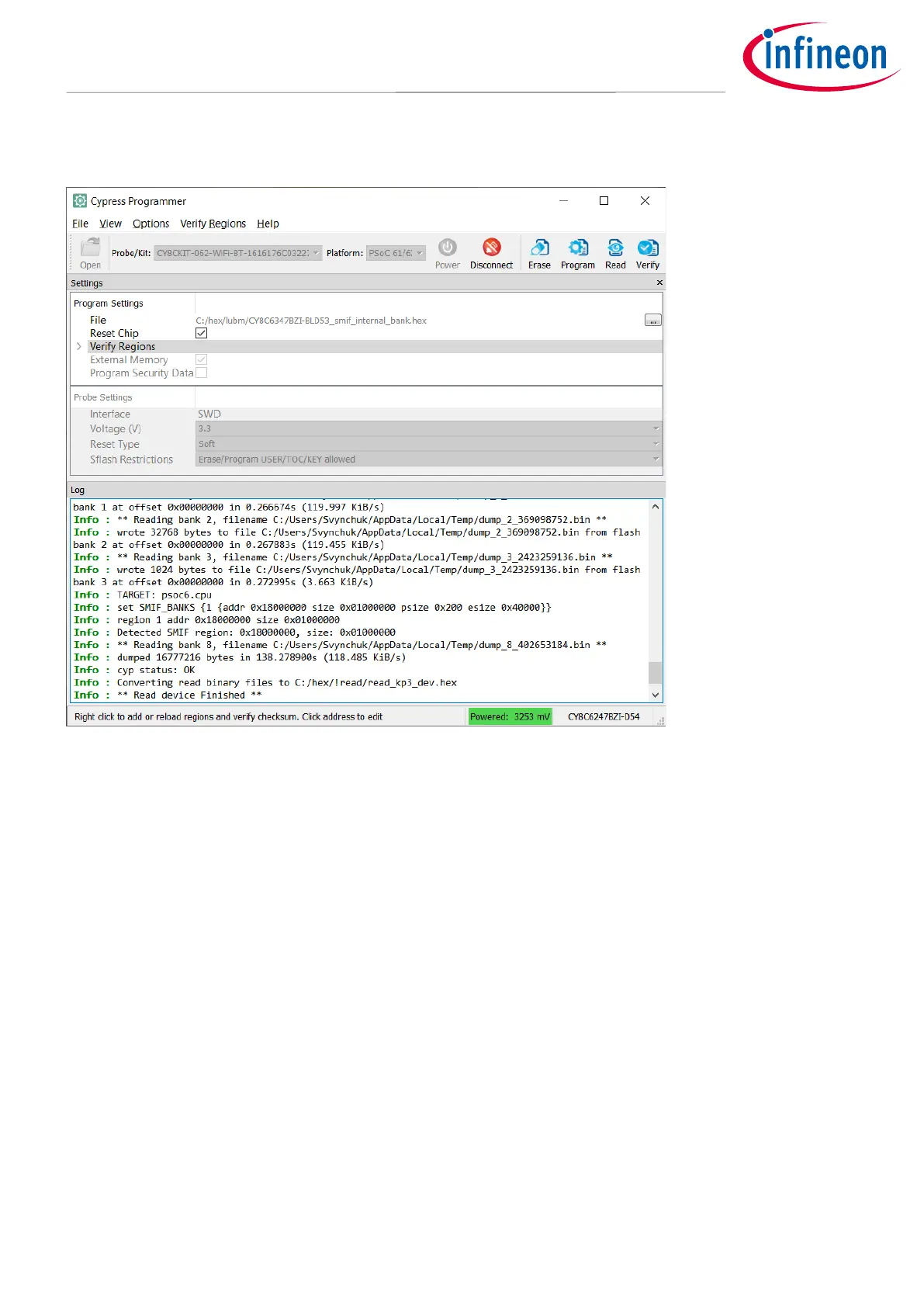Click the log scrollbar thumb

click(x=656, y=671)
